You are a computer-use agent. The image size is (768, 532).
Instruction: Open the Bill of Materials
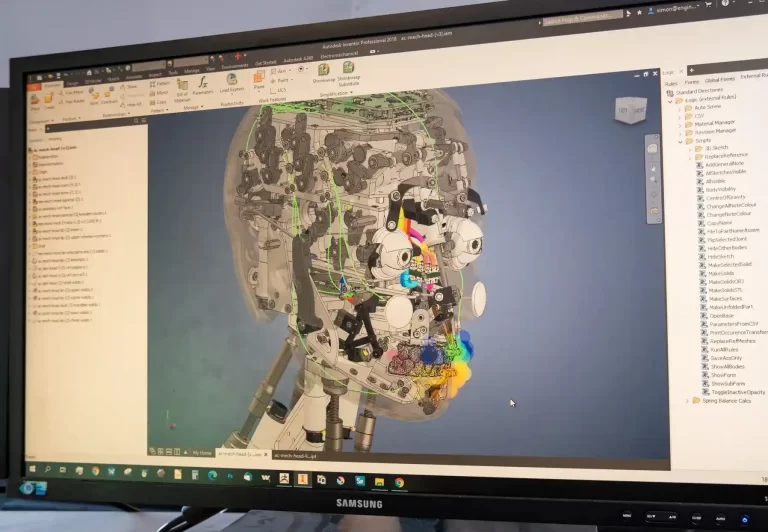(182, 90)
